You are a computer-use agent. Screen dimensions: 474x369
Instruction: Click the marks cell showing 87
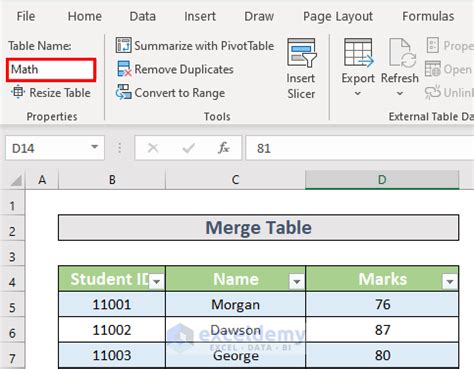382,329
